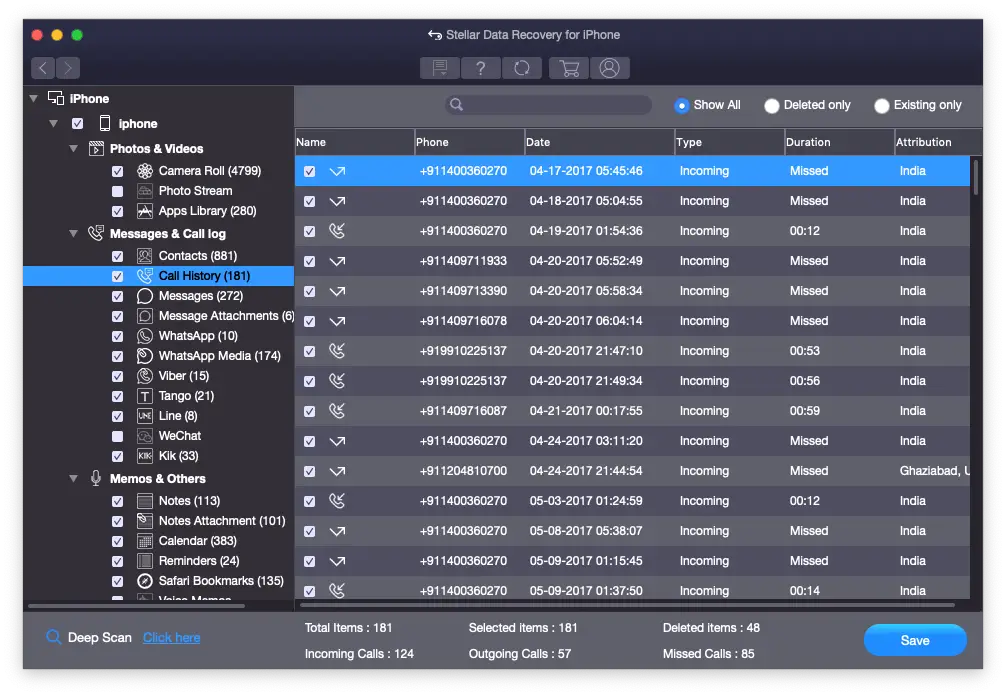Select Call History (181) in sidebar
Viewport: 1006px width, 696px height.
(158, 276)
